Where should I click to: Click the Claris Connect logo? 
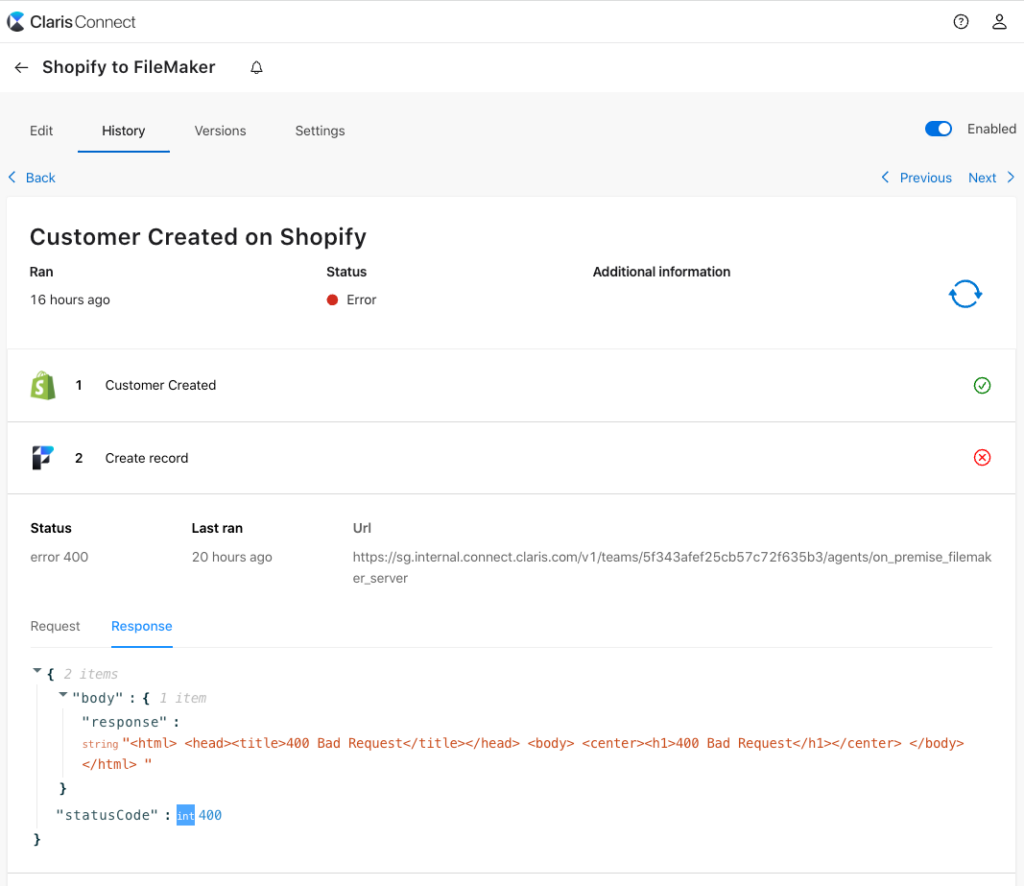click(x=71, y=22)
